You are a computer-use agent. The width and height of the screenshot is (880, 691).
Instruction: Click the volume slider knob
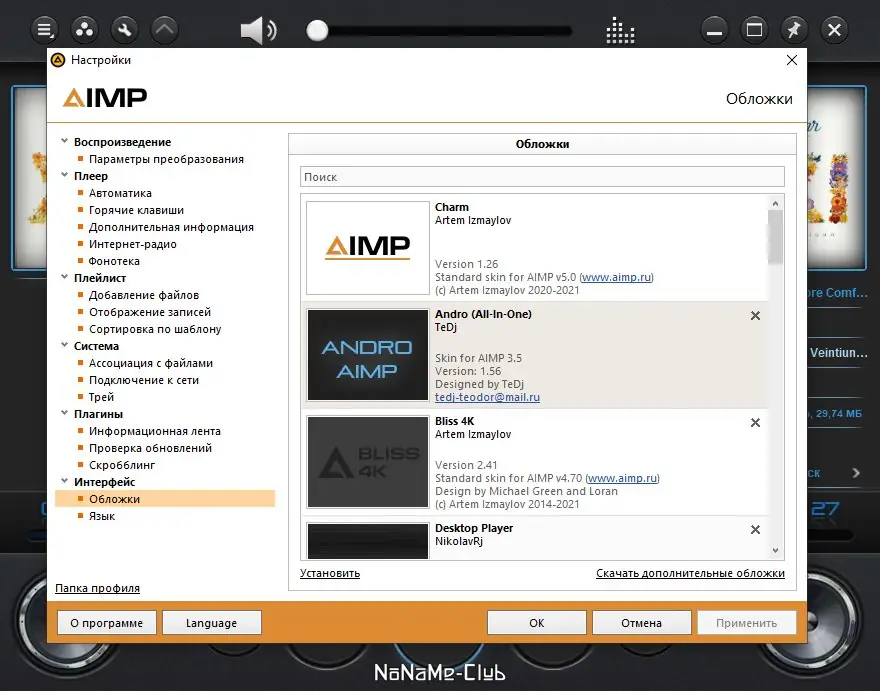(317, 31)
